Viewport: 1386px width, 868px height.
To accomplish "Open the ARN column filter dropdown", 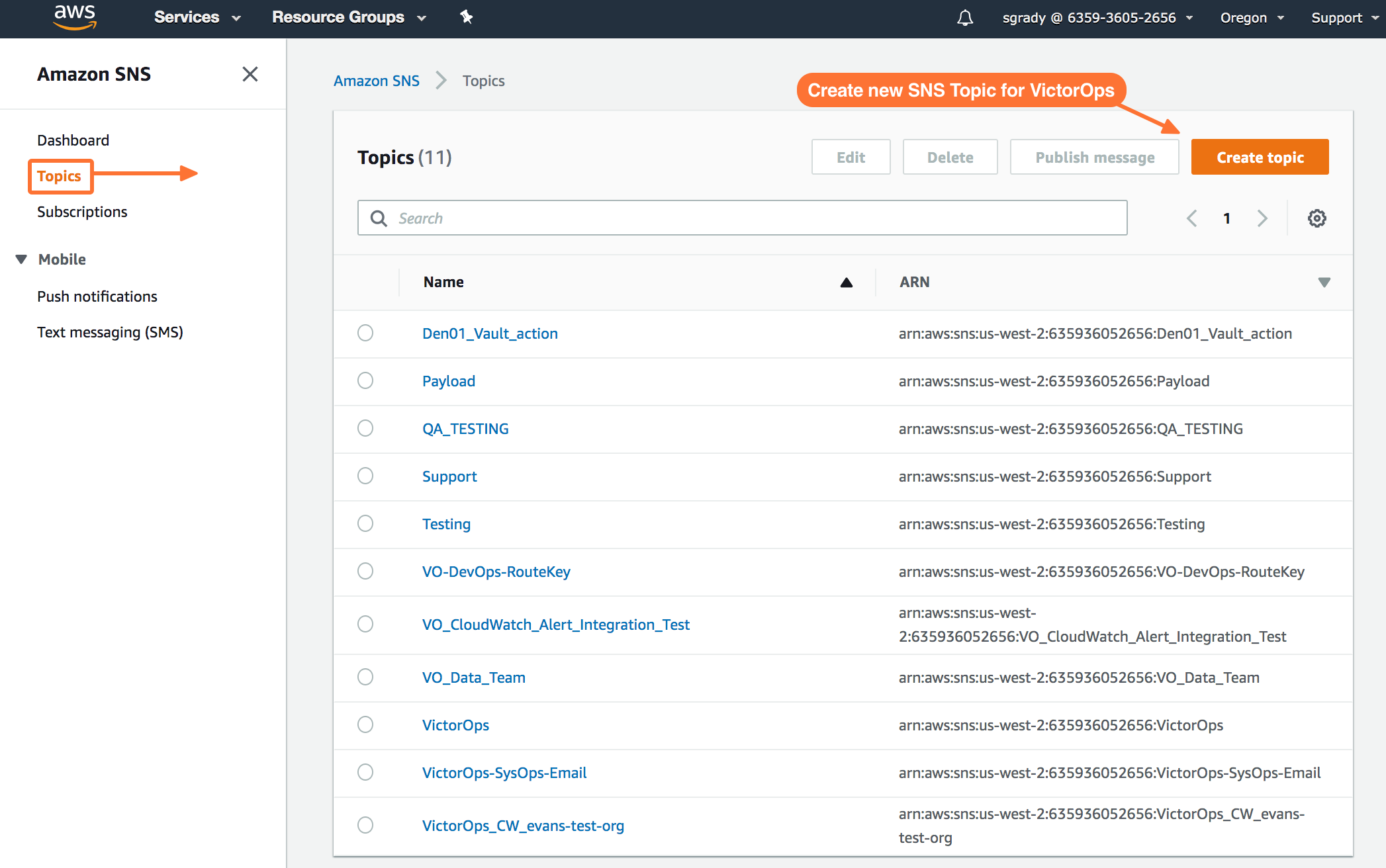I will 1324,282.
